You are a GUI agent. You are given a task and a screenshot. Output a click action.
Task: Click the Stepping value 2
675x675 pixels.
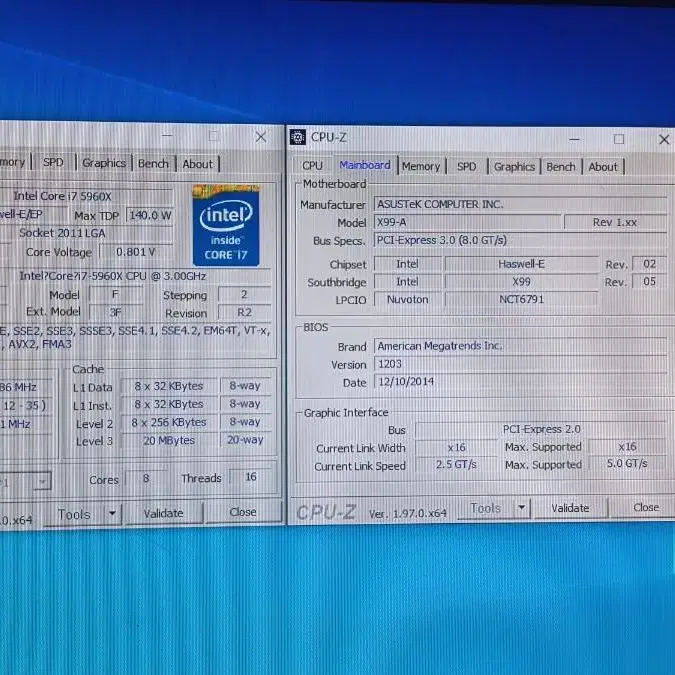(245, 294)
